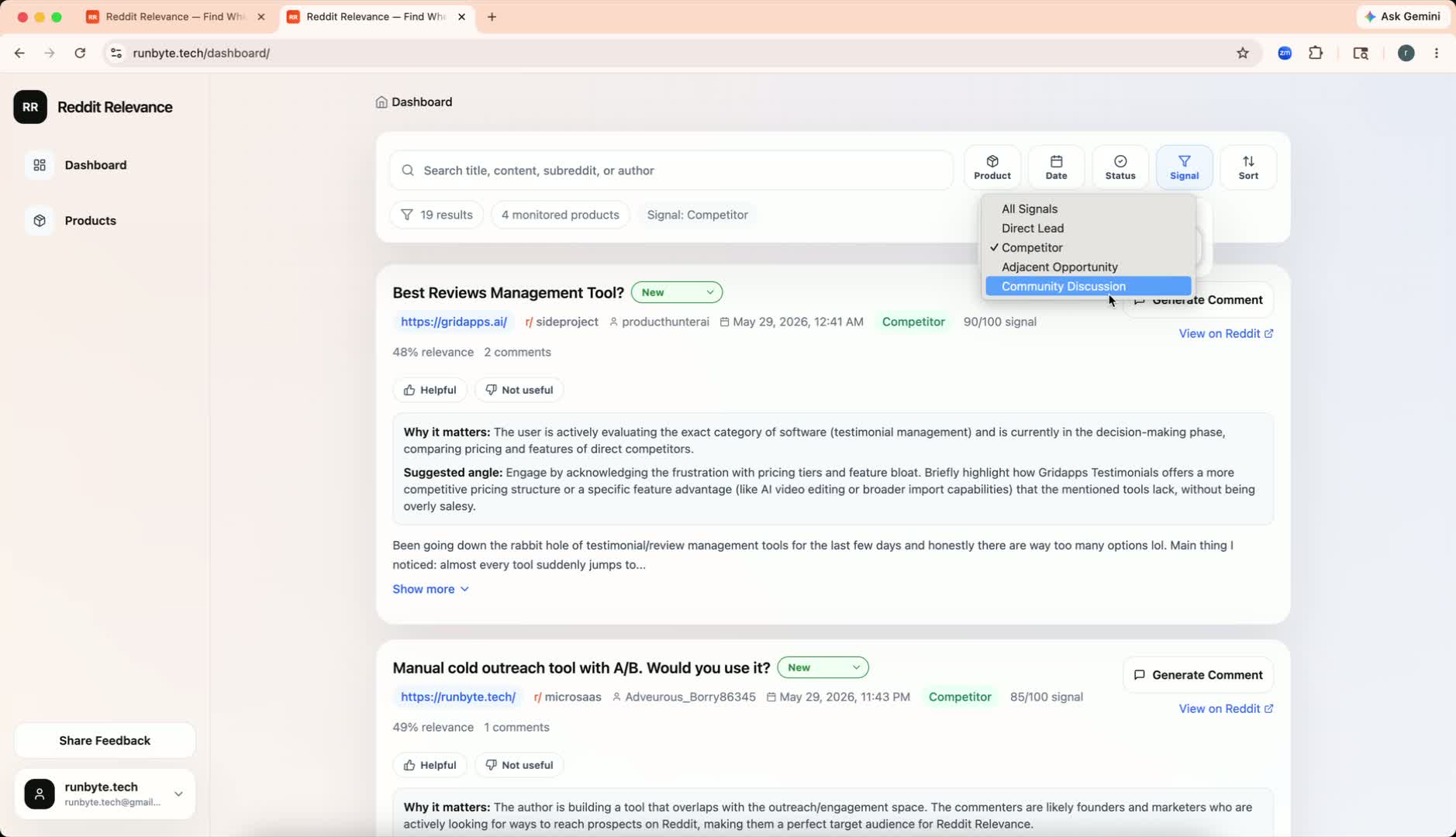Viewport: 1456px width, 837px height.
Task: Open the Date filter
Action: click(x=1056, y=167)
